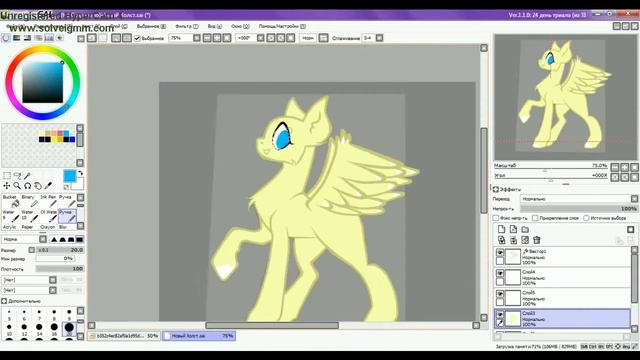Adjust the layer opacity 100% slider
The image size is (640, 360).
579,209
